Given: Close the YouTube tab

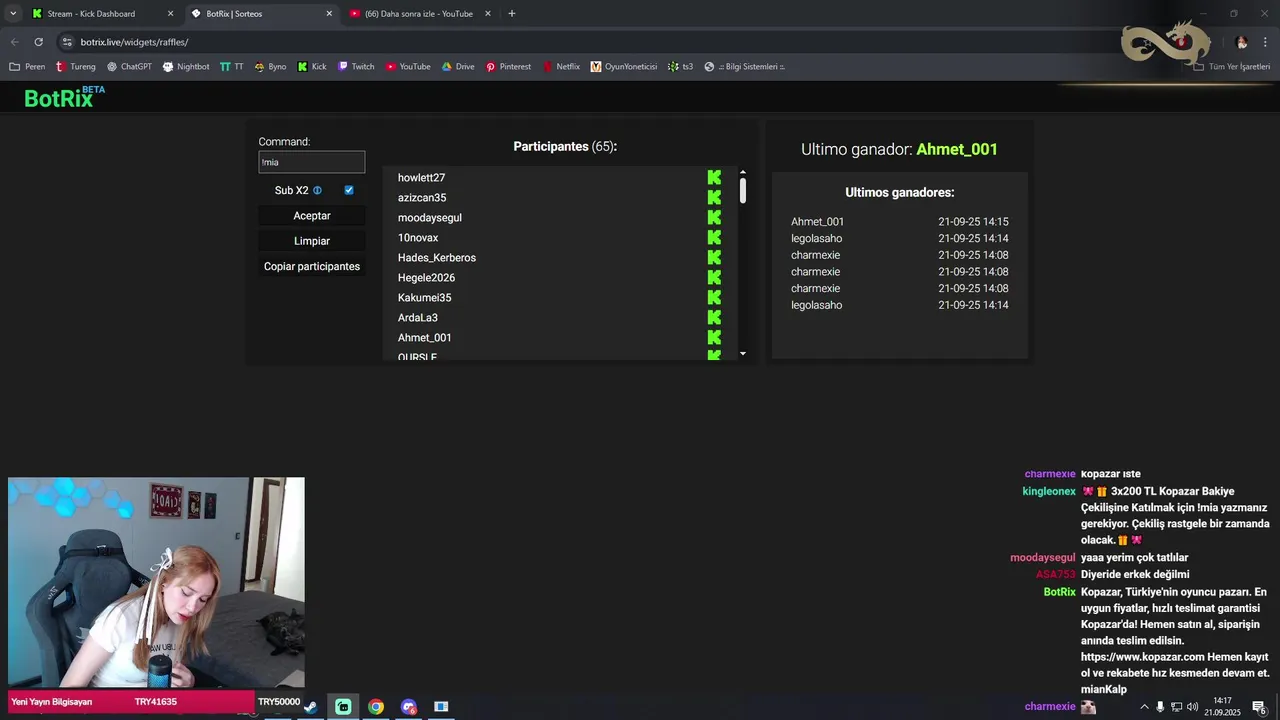Looking at the screenshot, I should point(488,14).
